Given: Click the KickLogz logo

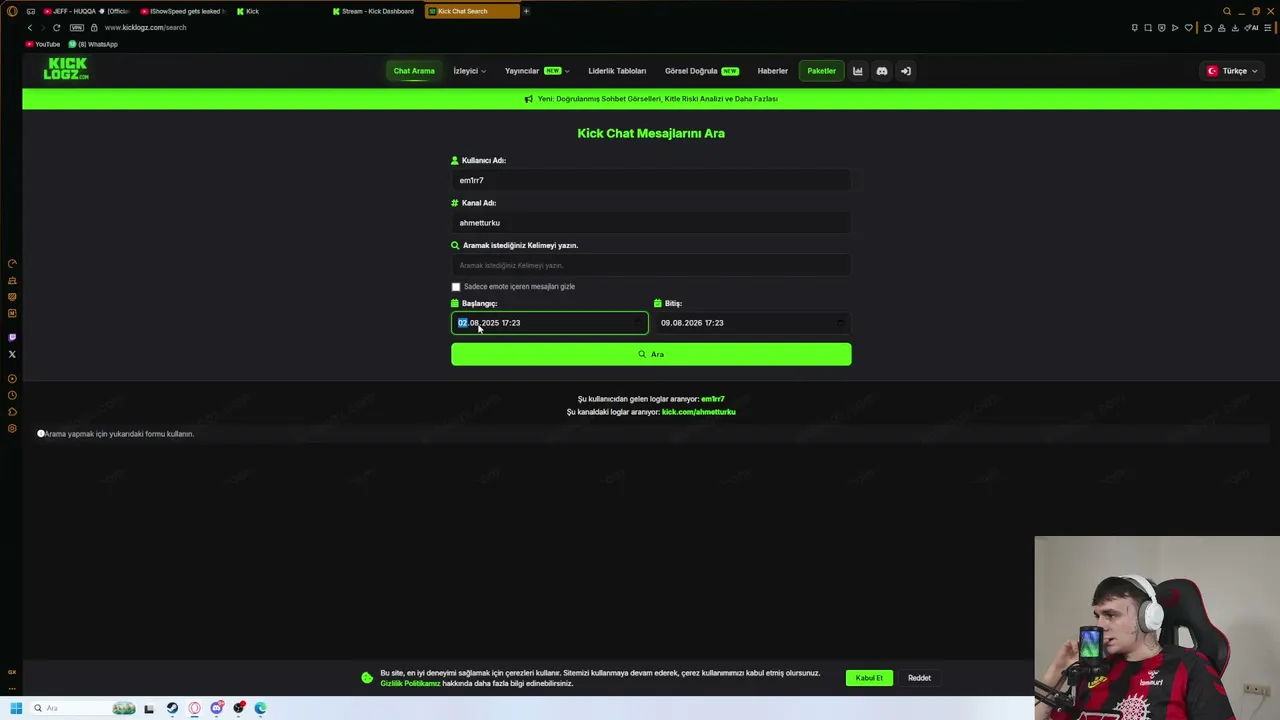Looking at the screenshot, I should [x=66, y=69].
